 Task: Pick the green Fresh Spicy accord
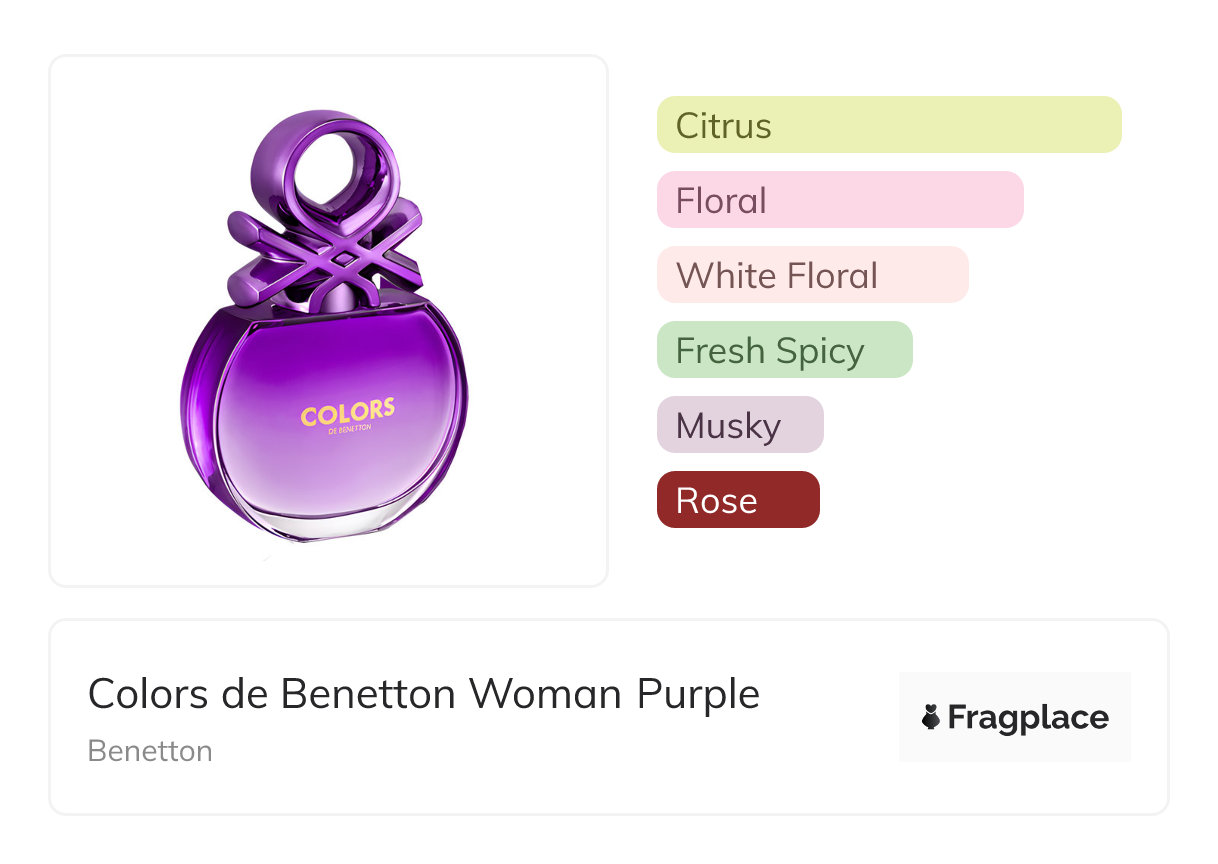tap(784, 350)
